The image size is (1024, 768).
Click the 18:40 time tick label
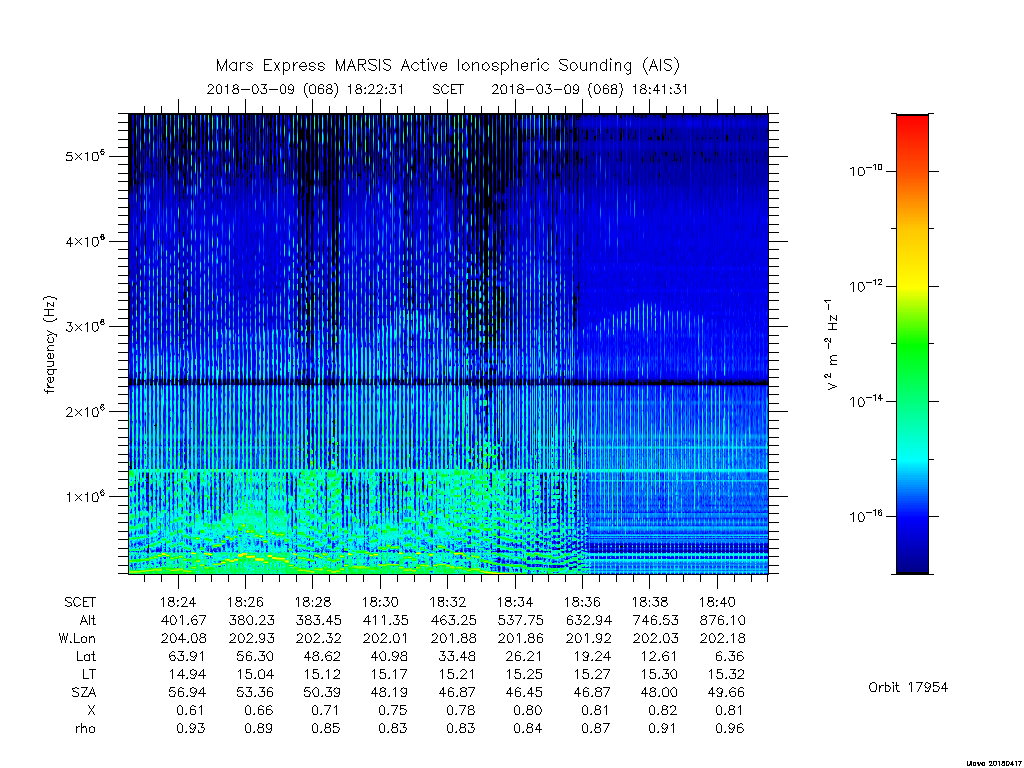717,602
